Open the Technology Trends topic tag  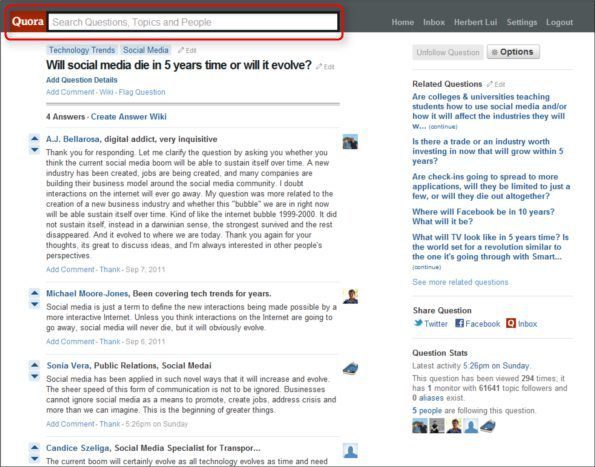click(82, 50)
